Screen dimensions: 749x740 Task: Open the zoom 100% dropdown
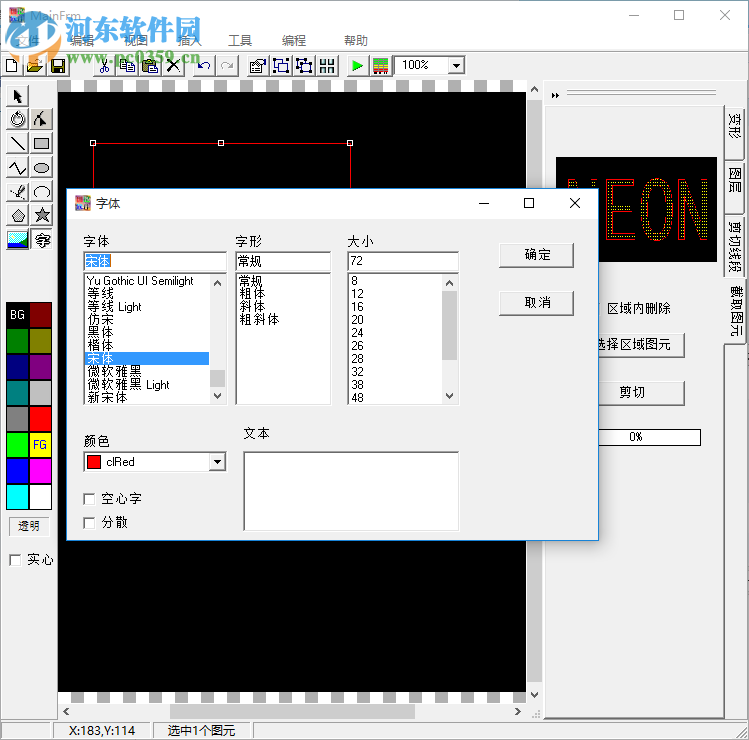tap(456, 65)
